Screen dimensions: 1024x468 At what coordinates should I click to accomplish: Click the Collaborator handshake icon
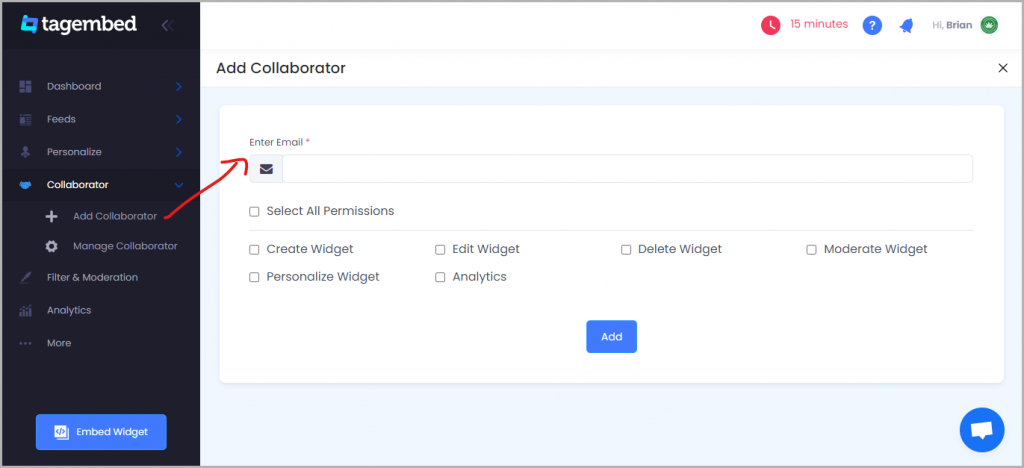(25, 185)
